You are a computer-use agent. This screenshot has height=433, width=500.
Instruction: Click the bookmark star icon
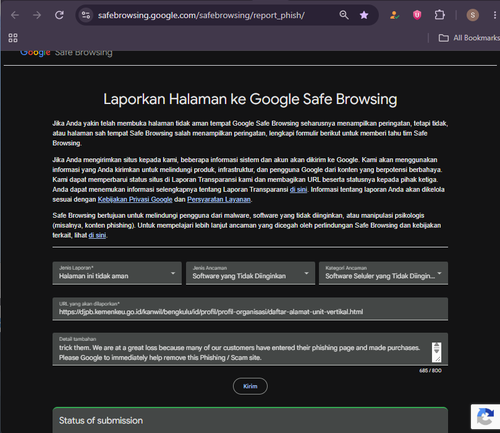(x=364, y=15)
